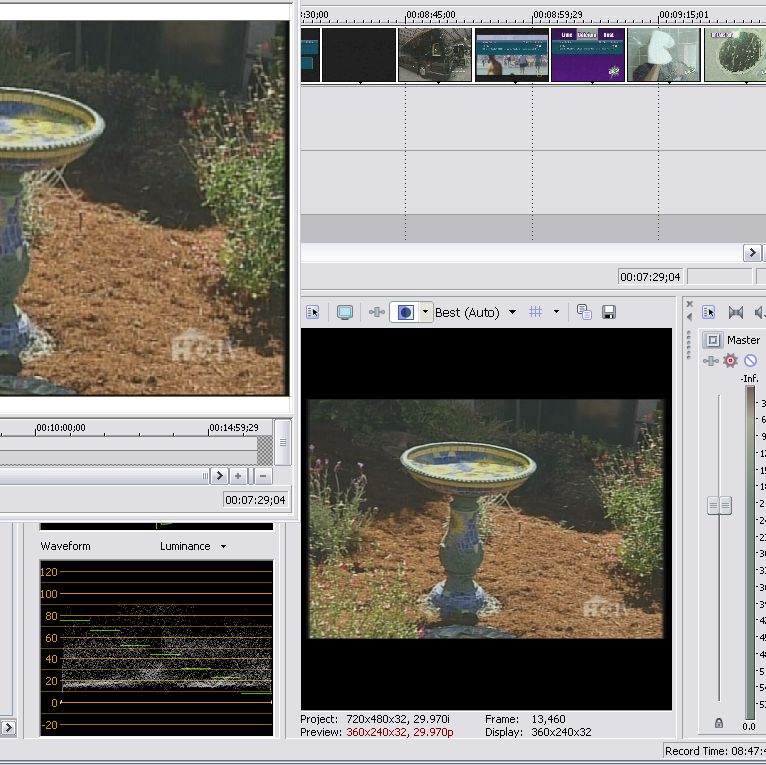Select the all-black clip on the timeline
The height and width of the screenshot is (765, 766).
pyautogui.click(x=359, y=55)
